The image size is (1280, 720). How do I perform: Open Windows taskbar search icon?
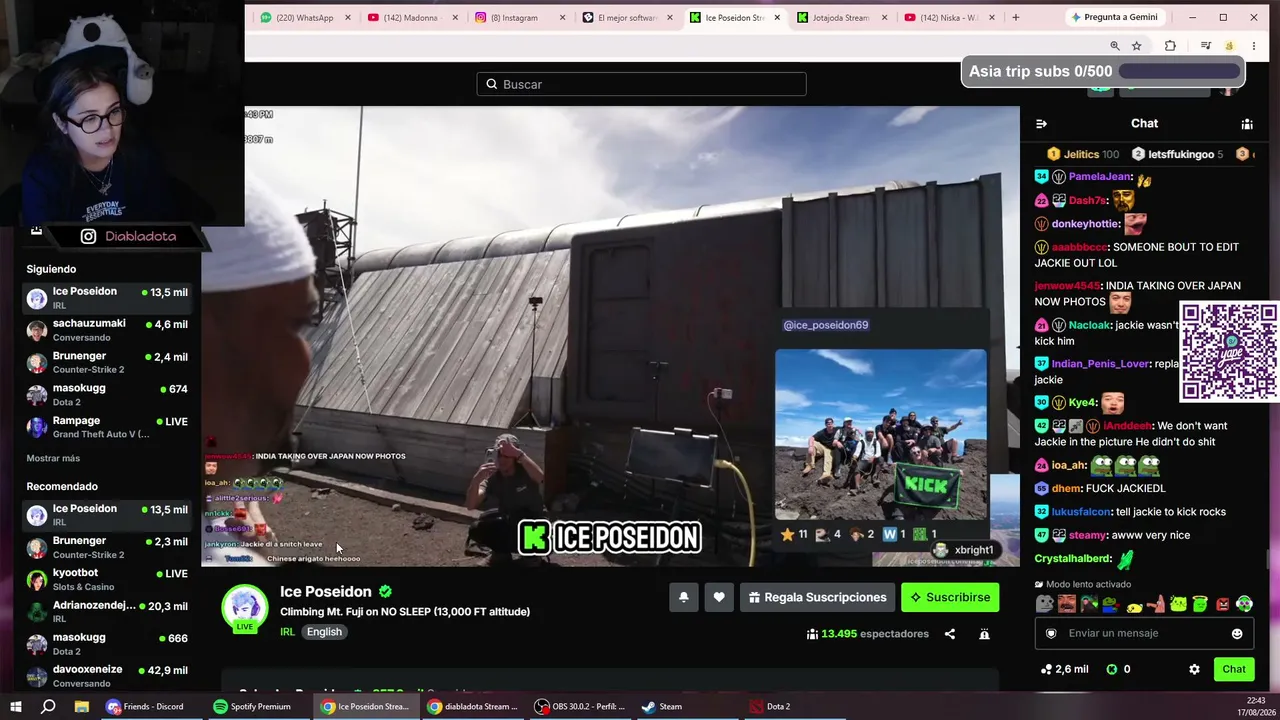[48, 706]
